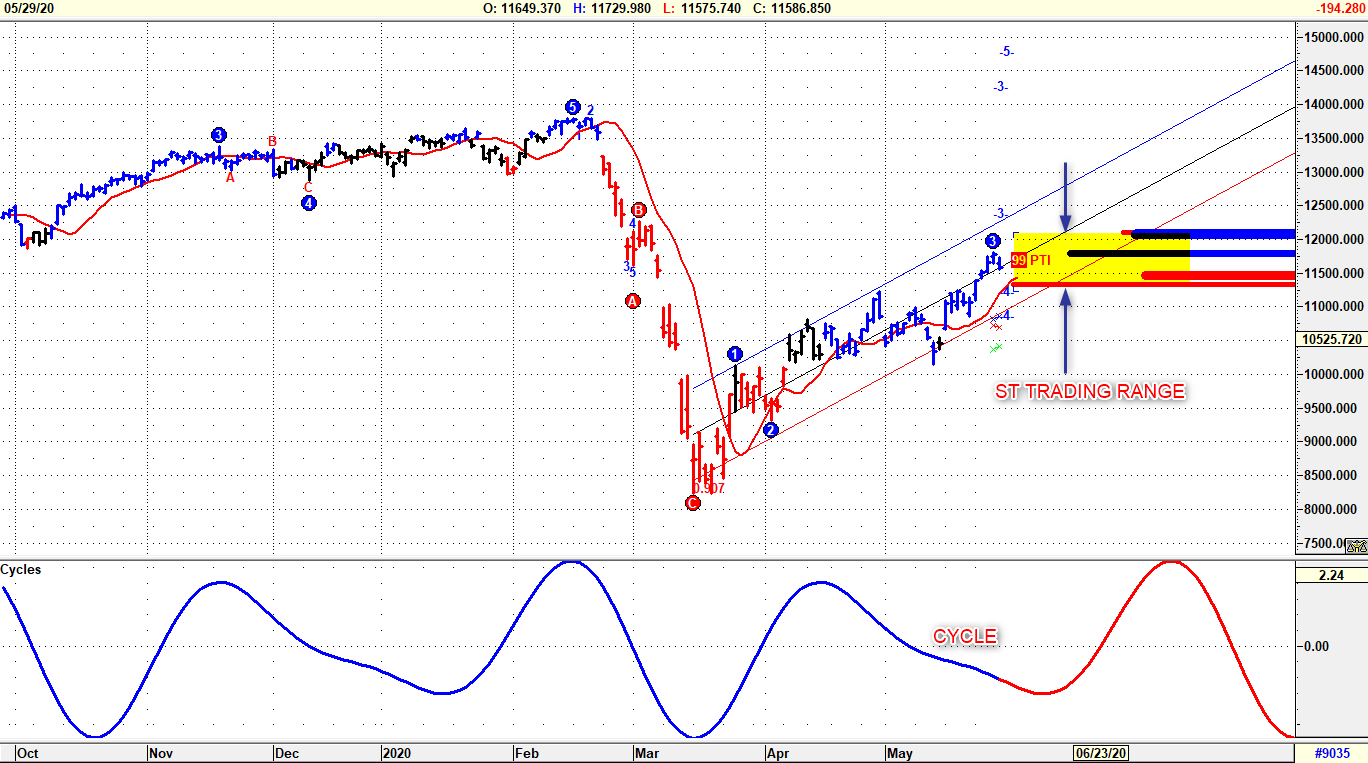Click the 10525.720 price tag on axis
1368x763 pixels.
click(1332, 339)
